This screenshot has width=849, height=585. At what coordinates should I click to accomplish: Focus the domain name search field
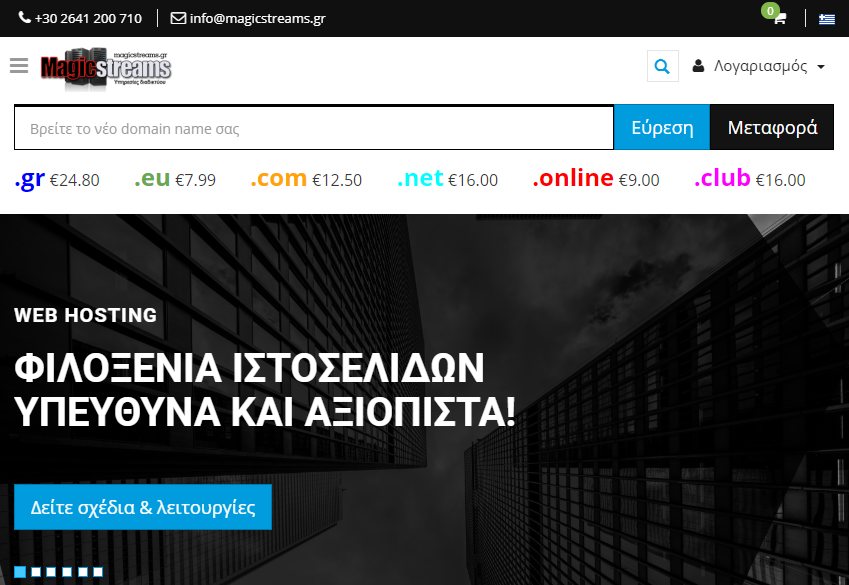tap(314, 128)
